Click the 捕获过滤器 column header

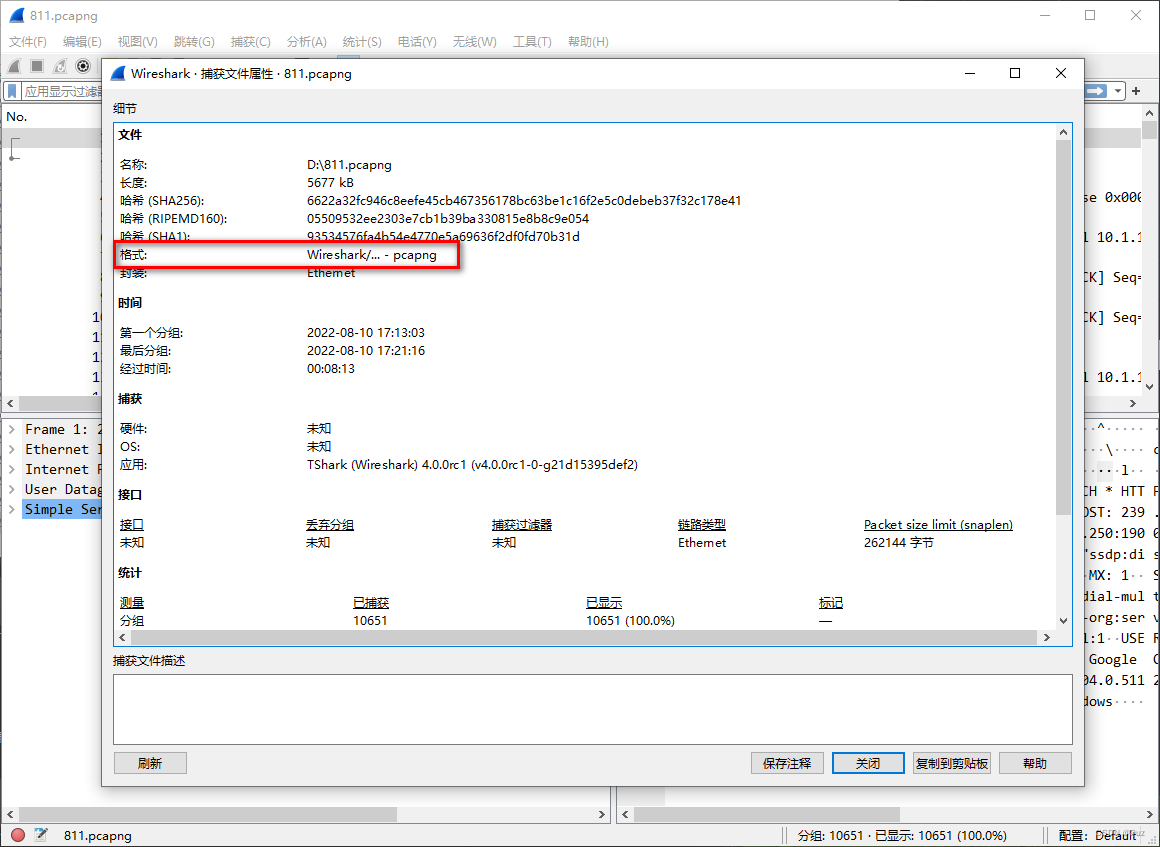(x=522, y=524)
